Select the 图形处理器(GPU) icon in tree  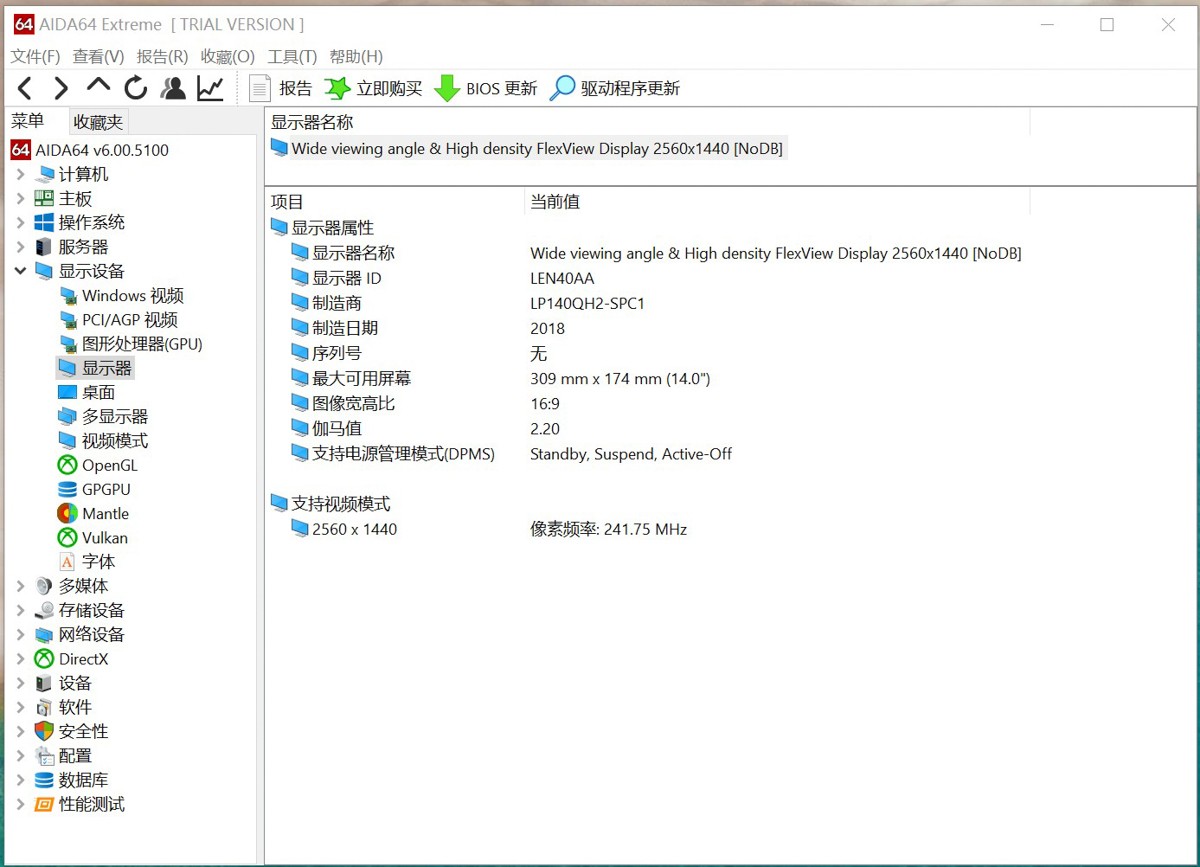[68, 344]
